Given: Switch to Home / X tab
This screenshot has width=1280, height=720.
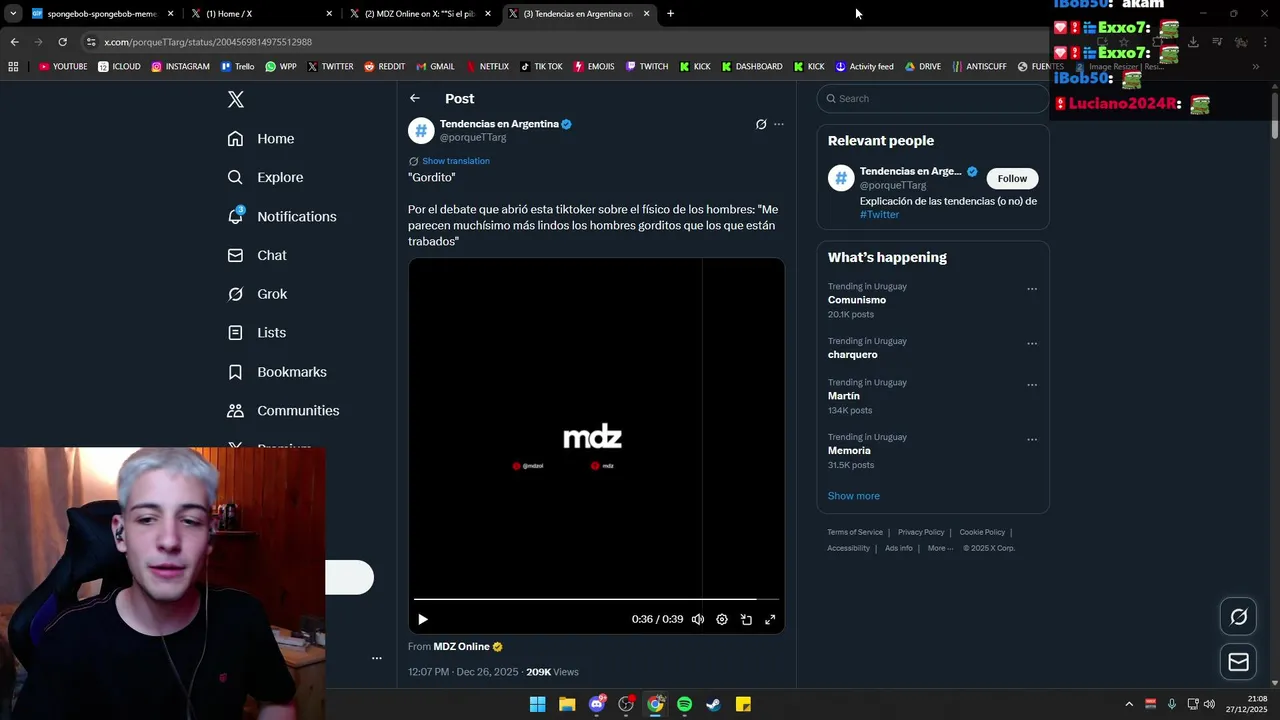Looking at the screenshot, I should pyautogui.click(x=263, y=14).
